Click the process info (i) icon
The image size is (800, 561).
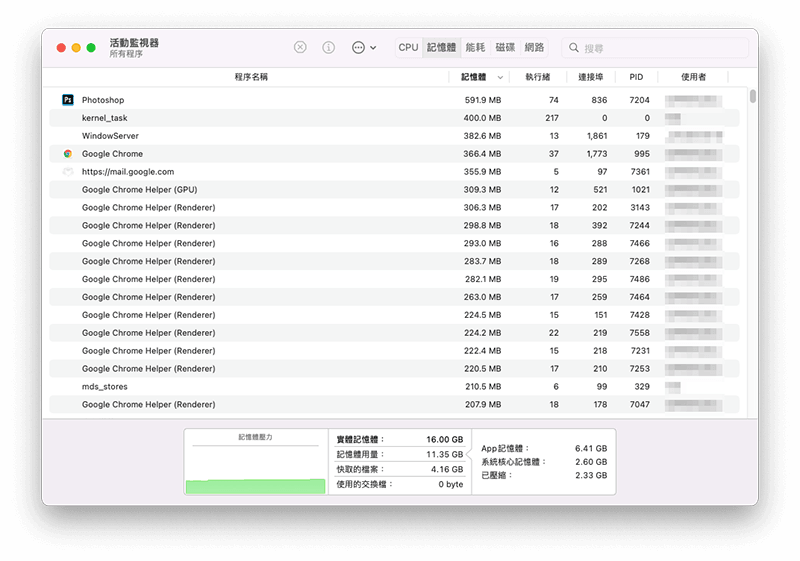pyautogui.click(x=328, y=47)
